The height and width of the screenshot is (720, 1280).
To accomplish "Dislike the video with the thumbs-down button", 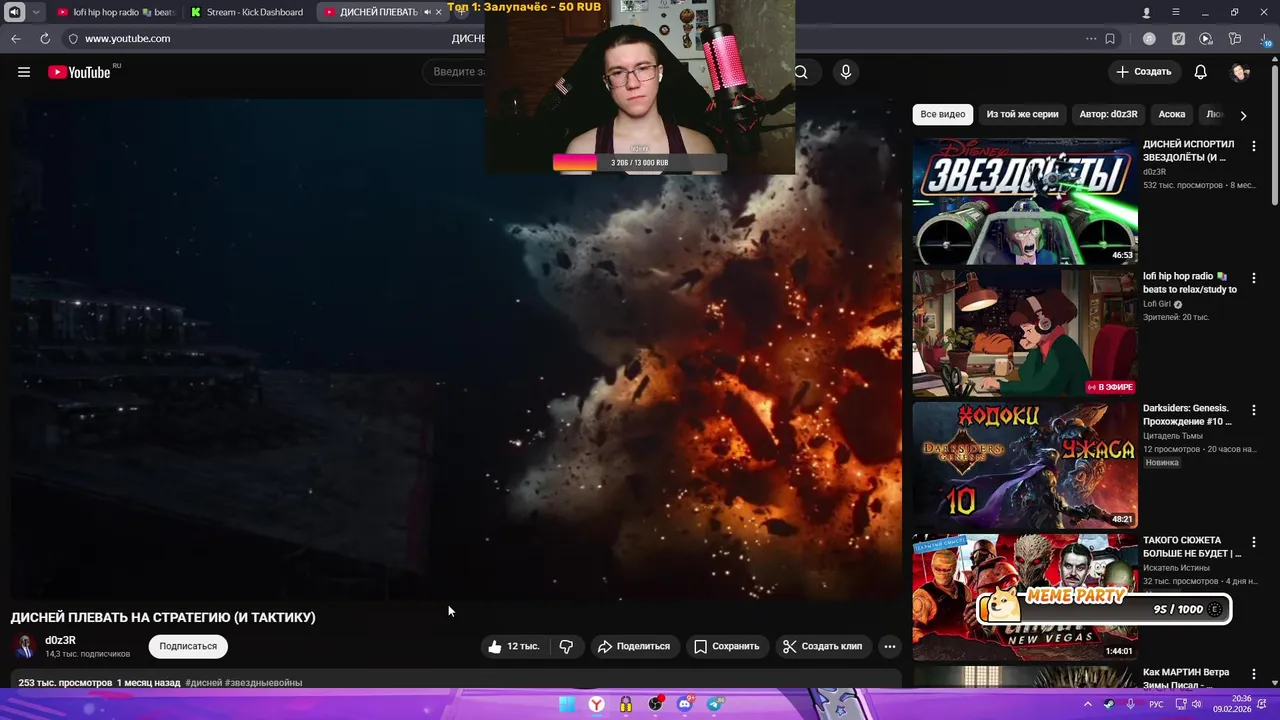I will (x=566, y=646).
